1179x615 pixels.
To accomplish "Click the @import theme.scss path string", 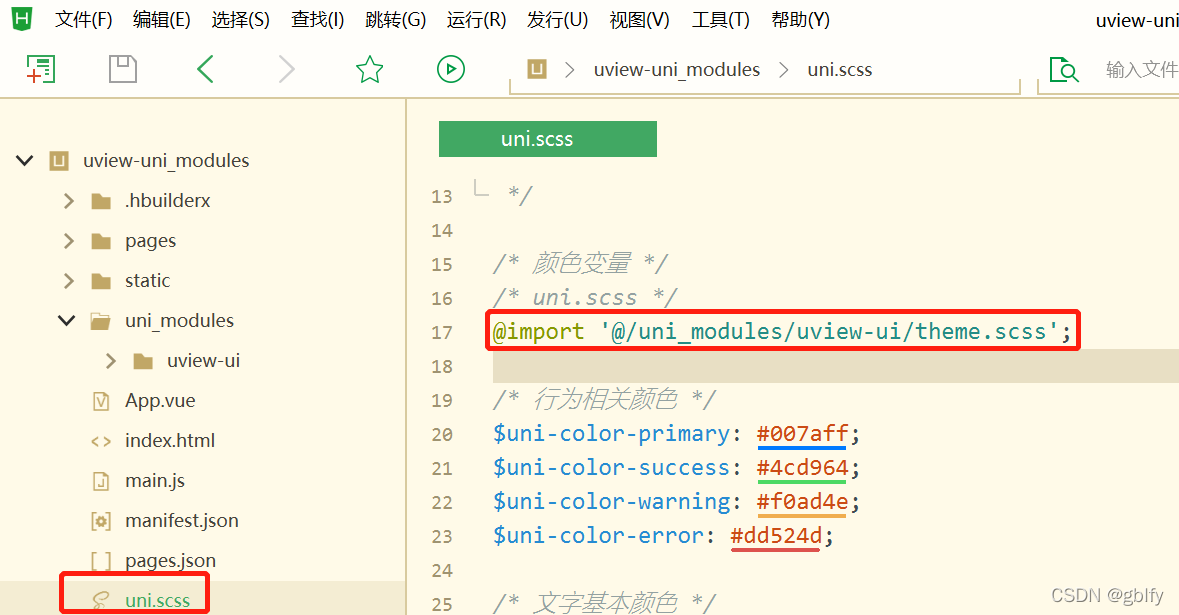I will tap(829, 331).
